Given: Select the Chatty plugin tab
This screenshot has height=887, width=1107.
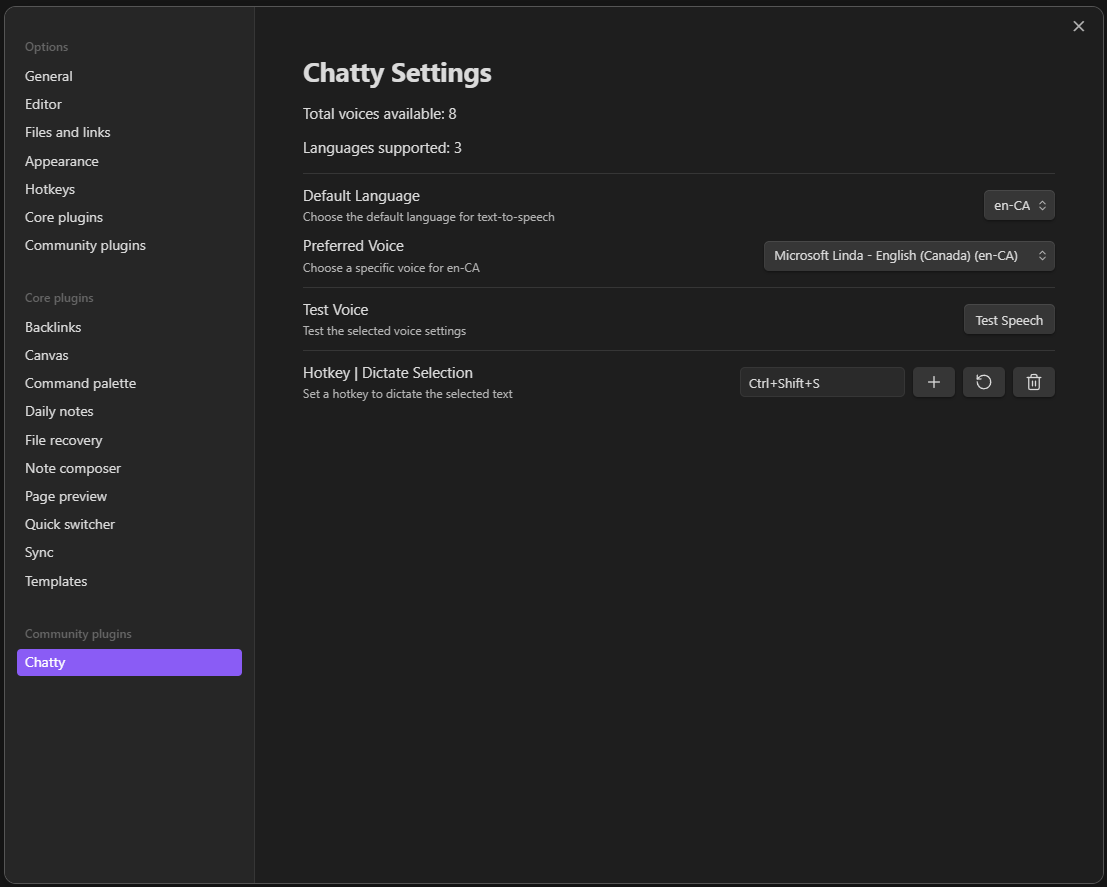Looking at the screenshot, I should pyautogui.click(x=129, y=662).
